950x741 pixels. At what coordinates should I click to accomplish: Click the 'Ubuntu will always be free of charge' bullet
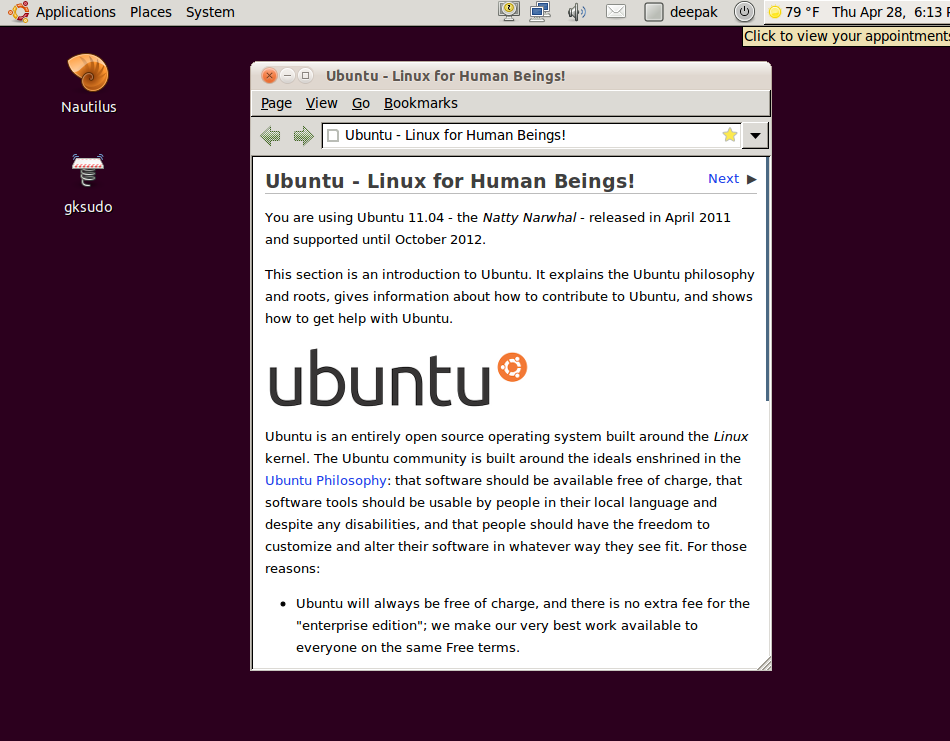tap(522, 625)
